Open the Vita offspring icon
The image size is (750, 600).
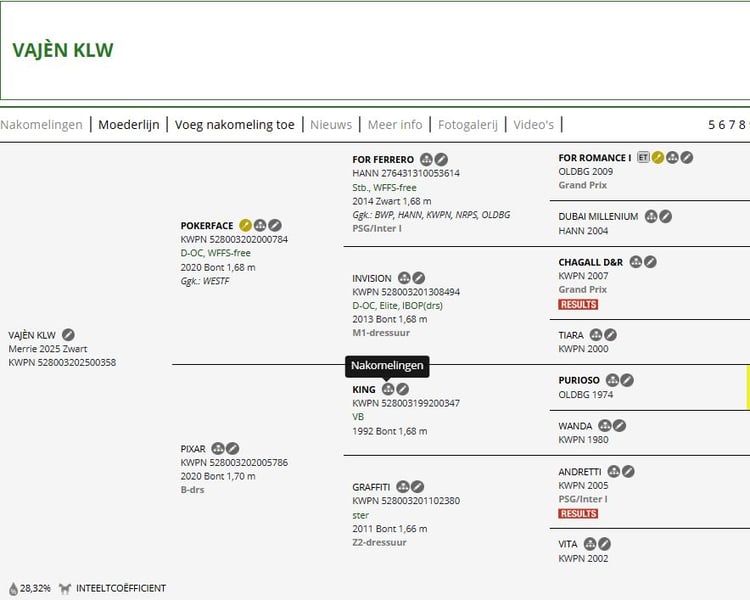pyautogui.click(x=590, y=544)
